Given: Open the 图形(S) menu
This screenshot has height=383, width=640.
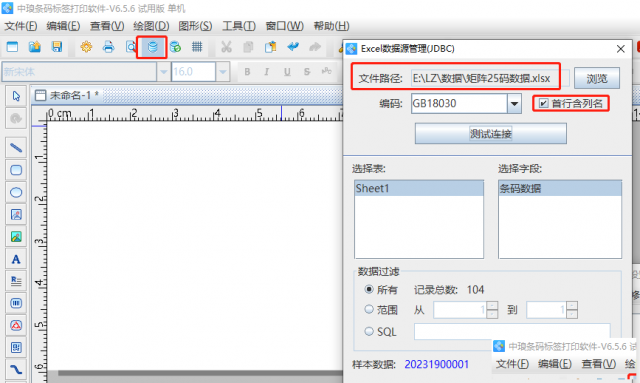Looking at the screenshot, I should (195, 26).
